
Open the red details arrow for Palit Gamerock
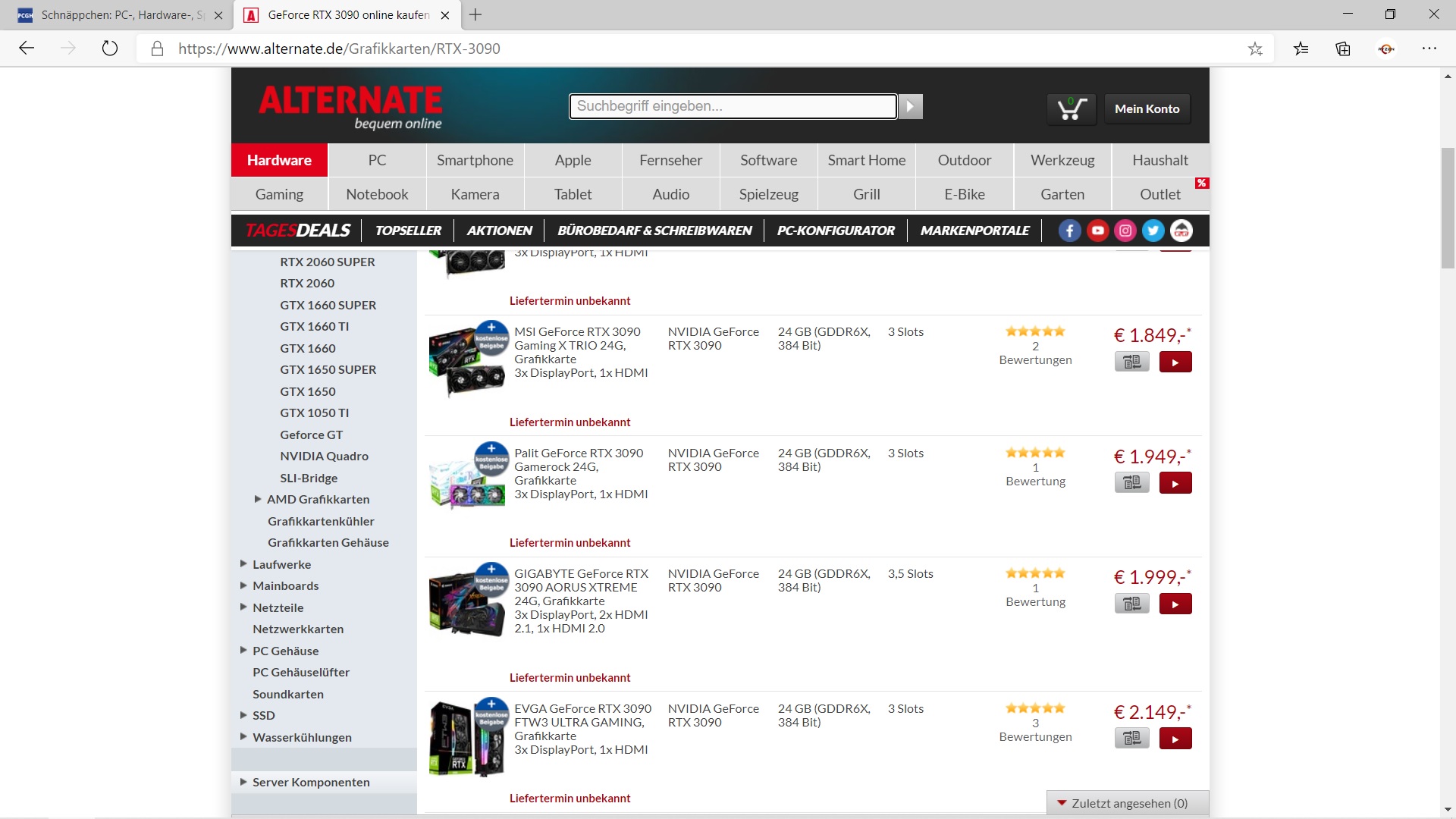[1175, 483]
